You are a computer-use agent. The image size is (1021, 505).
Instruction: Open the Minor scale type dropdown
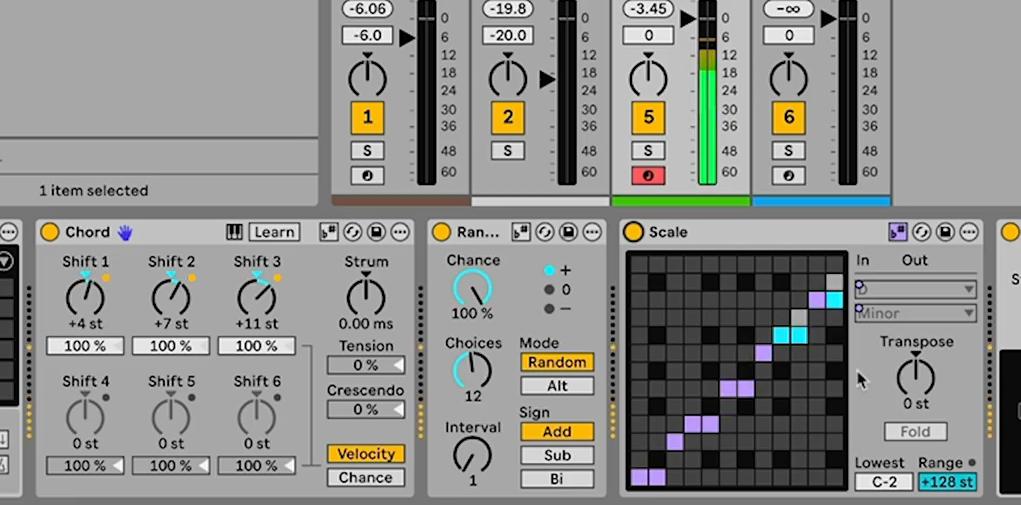(916, 314)
